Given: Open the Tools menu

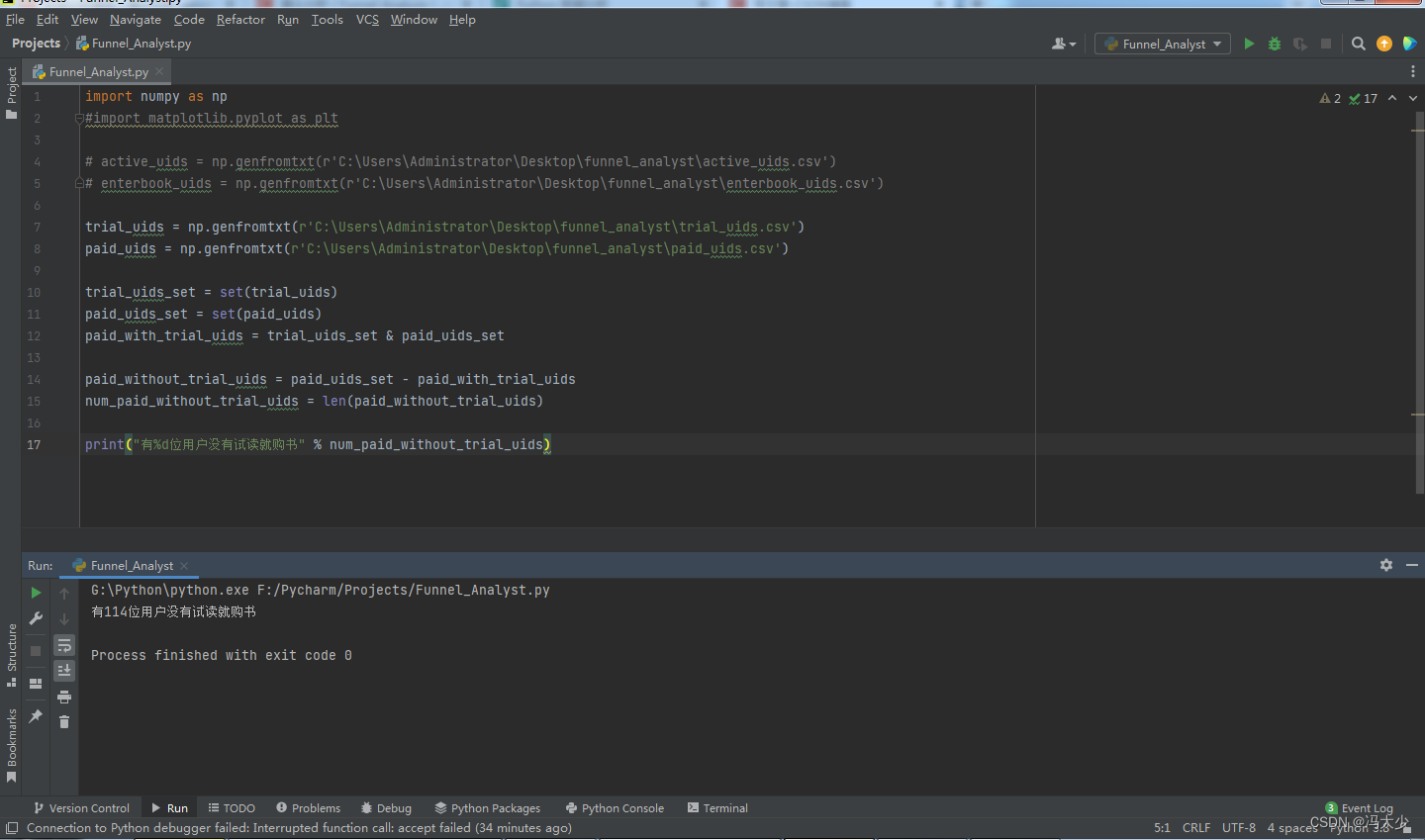Looking at the screenshot, I should (327, 19).
